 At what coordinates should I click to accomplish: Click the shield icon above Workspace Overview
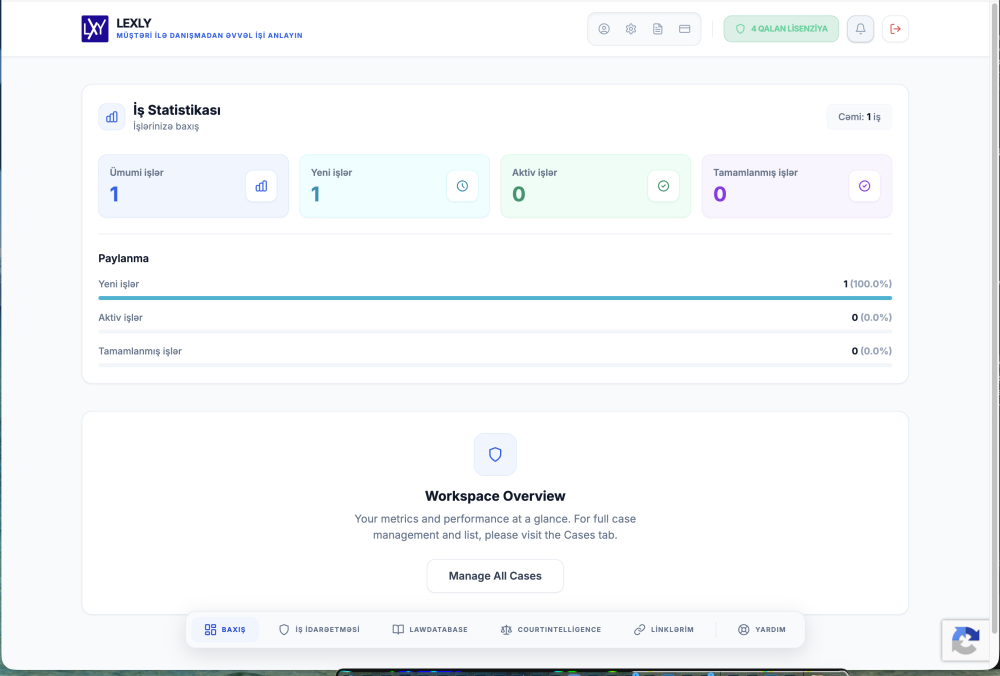[x=495, y=454]
